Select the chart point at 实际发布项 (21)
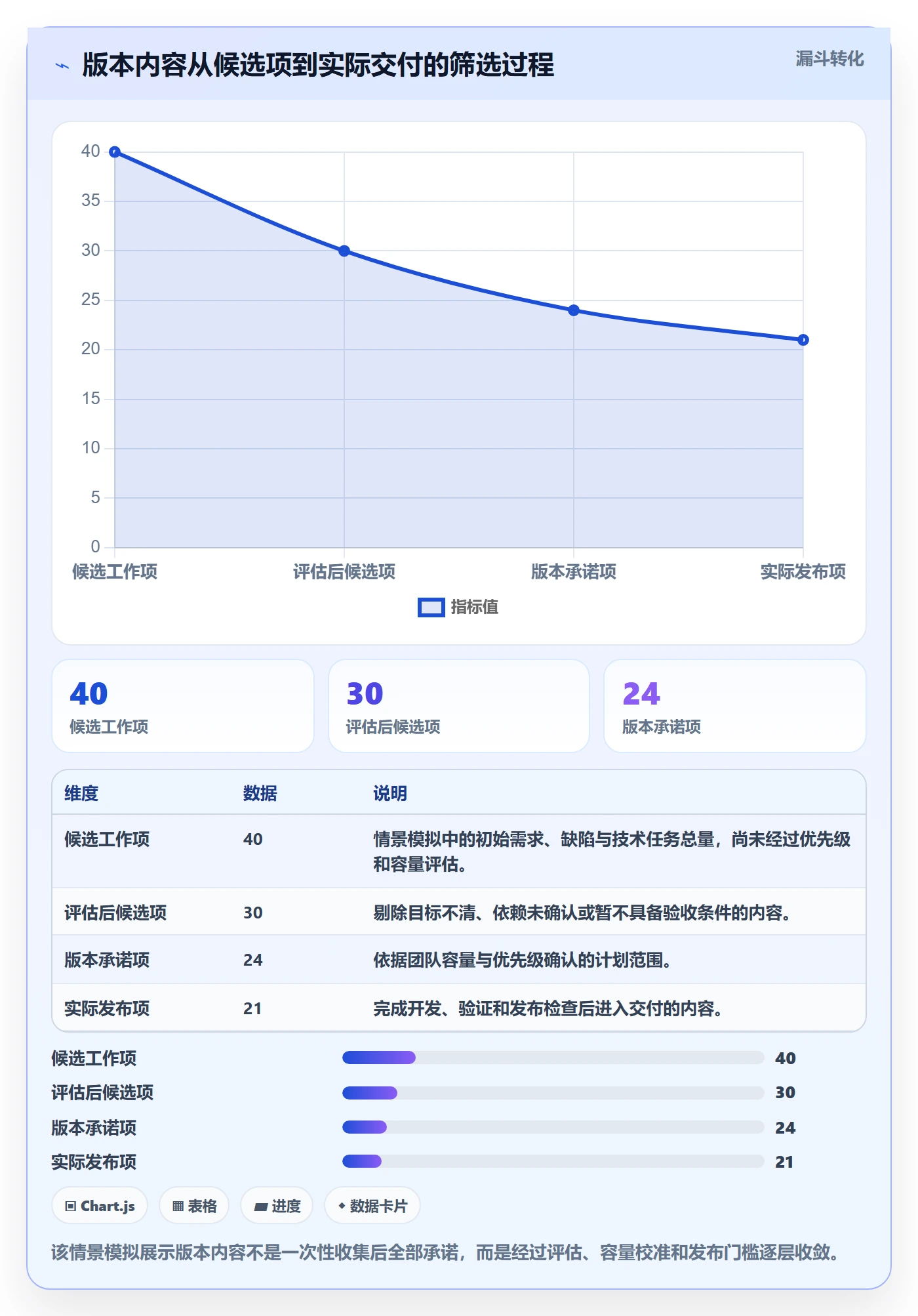This screenshot has width=918, height=1316. pos(803,340)
